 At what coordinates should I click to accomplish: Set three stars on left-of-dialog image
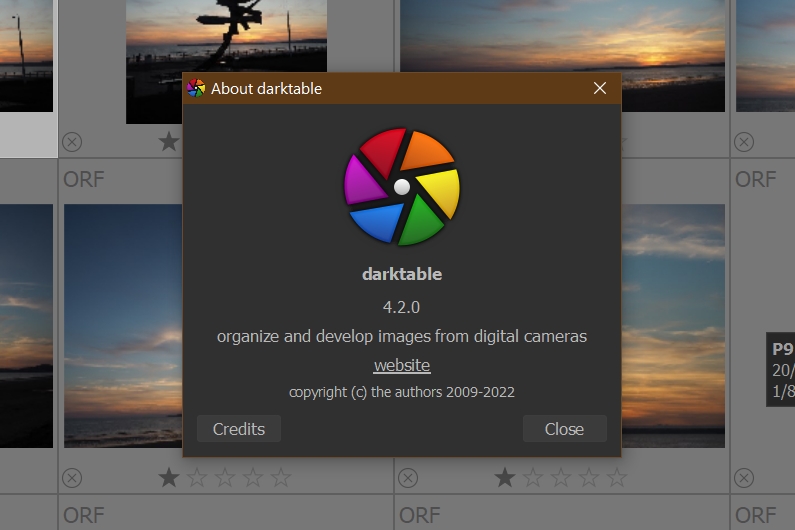point(225,478)
